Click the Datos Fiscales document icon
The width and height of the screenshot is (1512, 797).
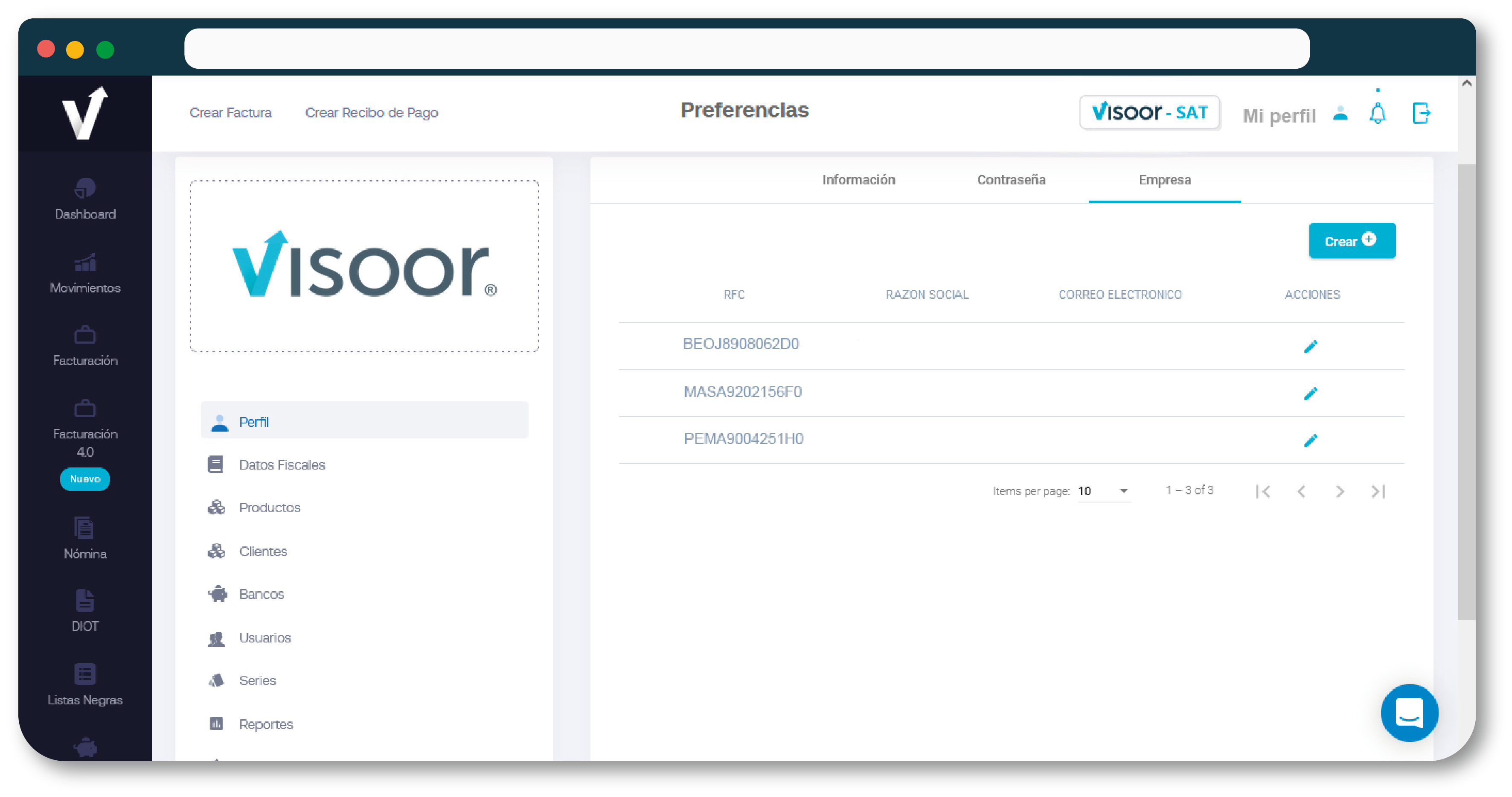click(x=215, y=464)
